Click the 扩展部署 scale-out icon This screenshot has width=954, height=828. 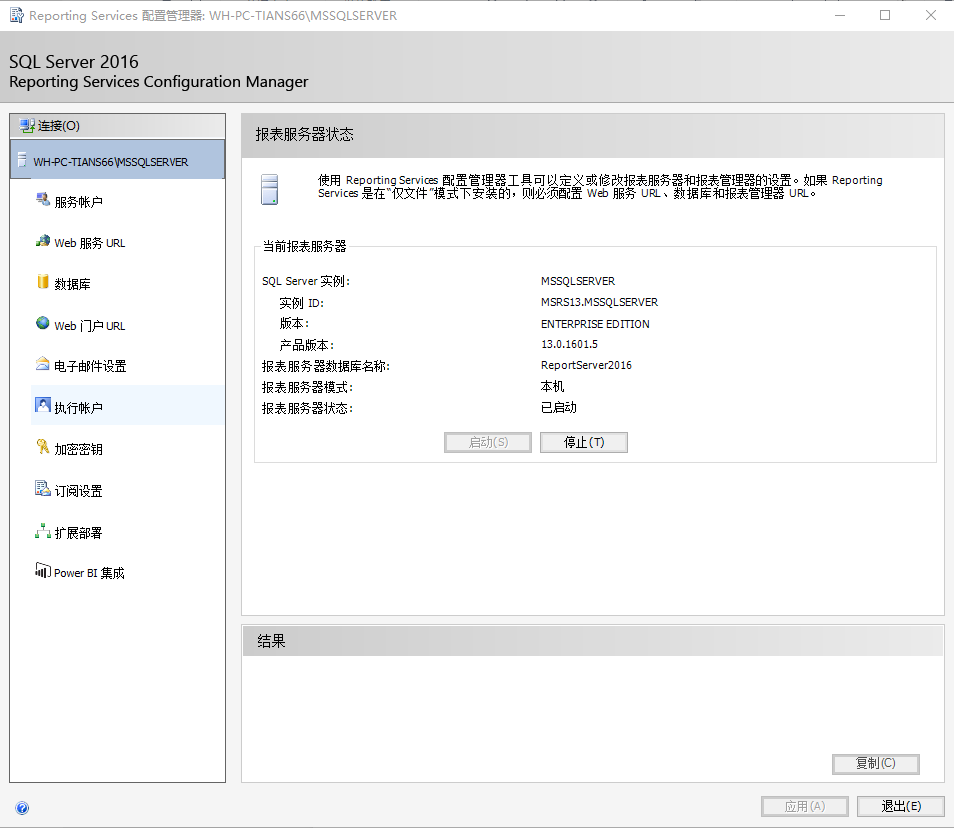(x=43, y=531)
